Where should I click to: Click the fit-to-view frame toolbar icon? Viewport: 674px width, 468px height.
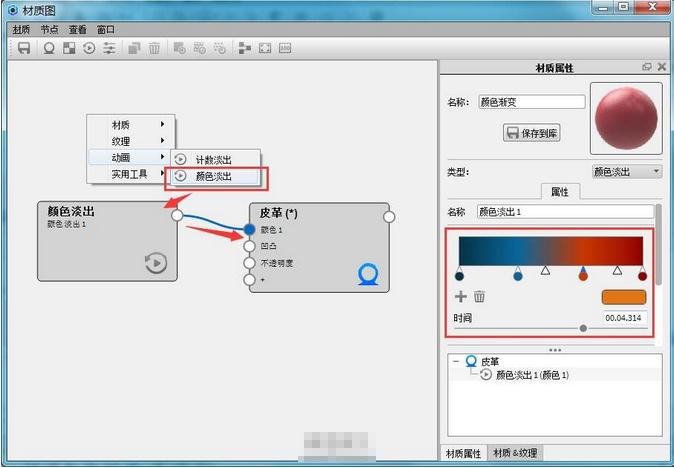tap(265, 48)
